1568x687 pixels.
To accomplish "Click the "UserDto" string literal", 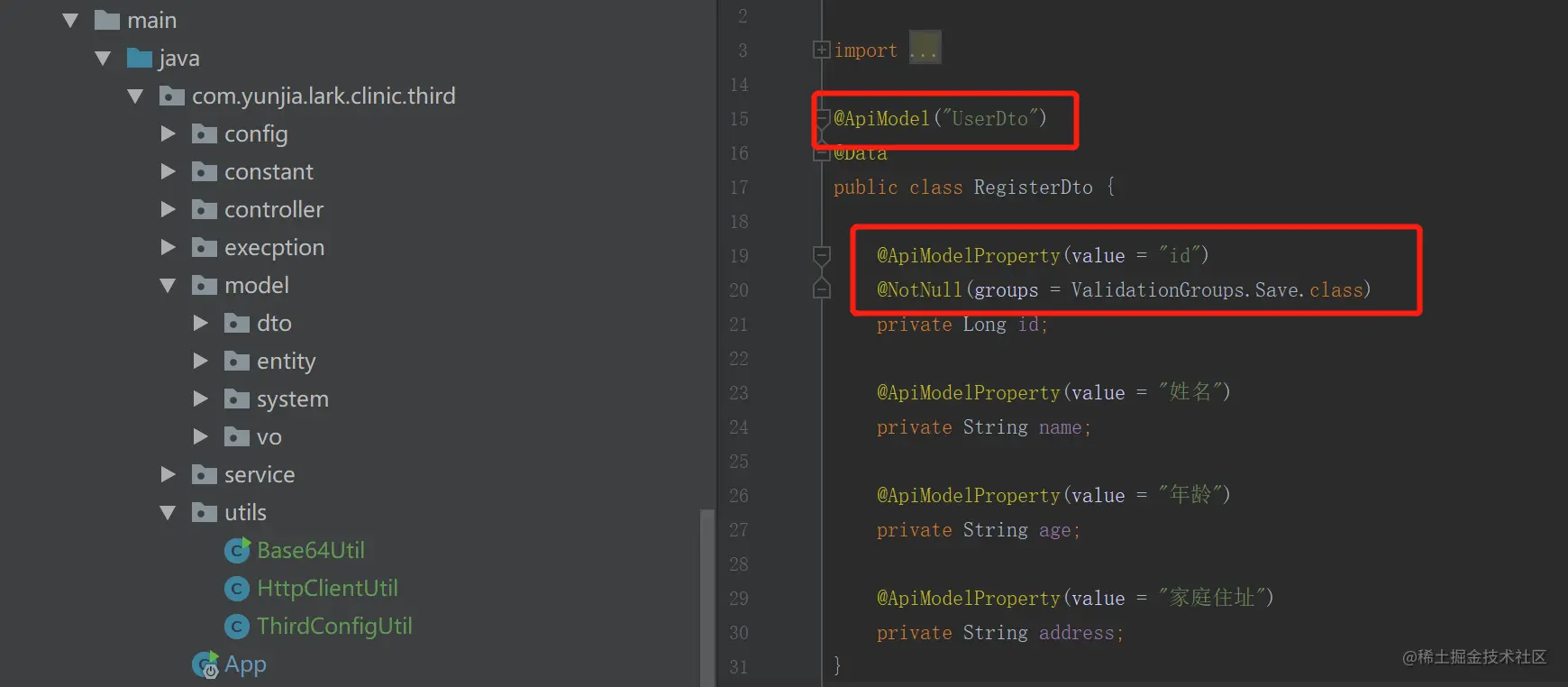I will [x=989, y=119].
